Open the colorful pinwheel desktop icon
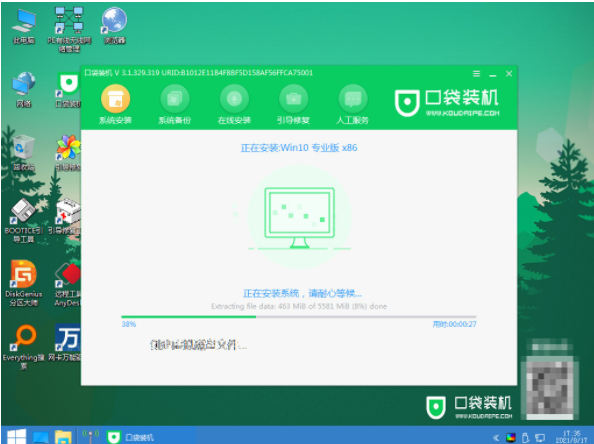The width and height of the screenshot is (594, 444). [x=67, y=153]
